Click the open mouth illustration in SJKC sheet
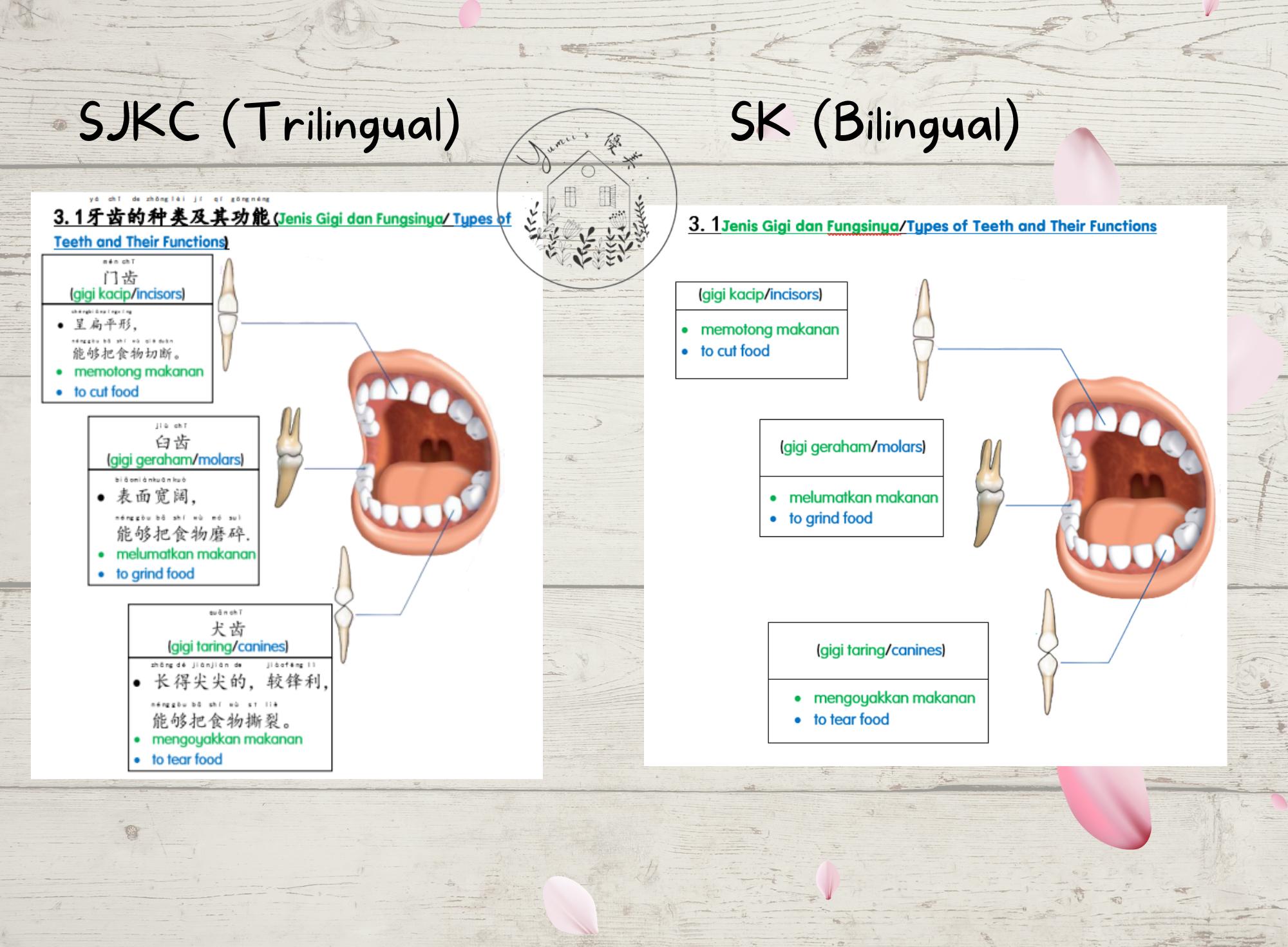The width and height of the screenshot is (1288, 947). point(425,451)
